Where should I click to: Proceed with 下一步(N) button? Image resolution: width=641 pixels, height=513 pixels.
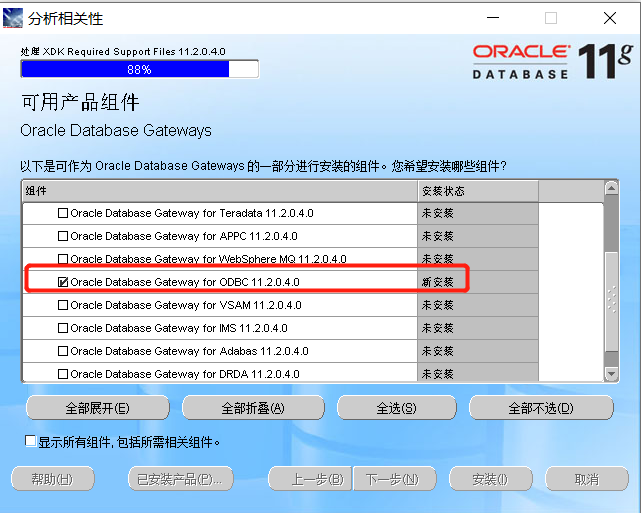(394, 479)
